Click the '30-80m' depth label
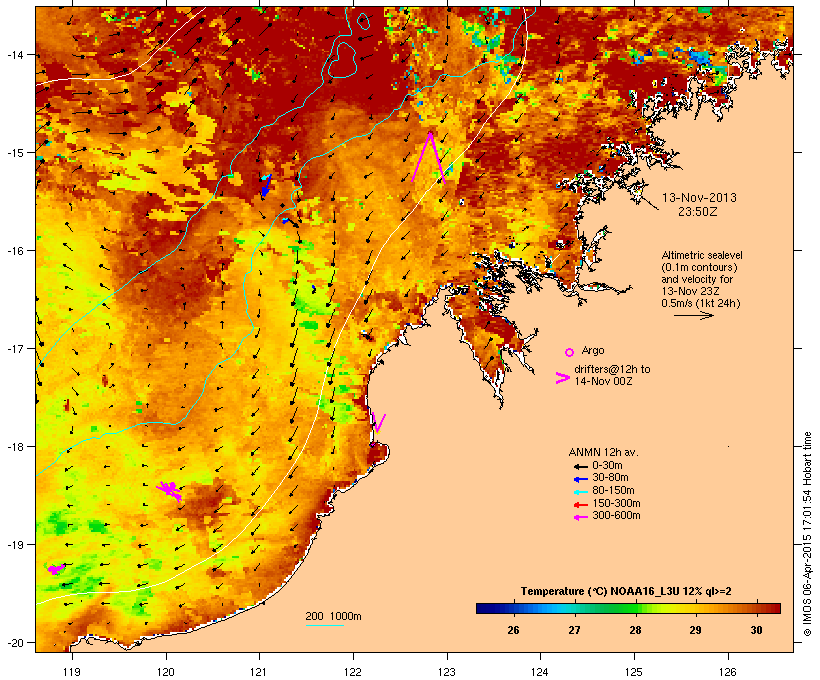 click(610, 477)
